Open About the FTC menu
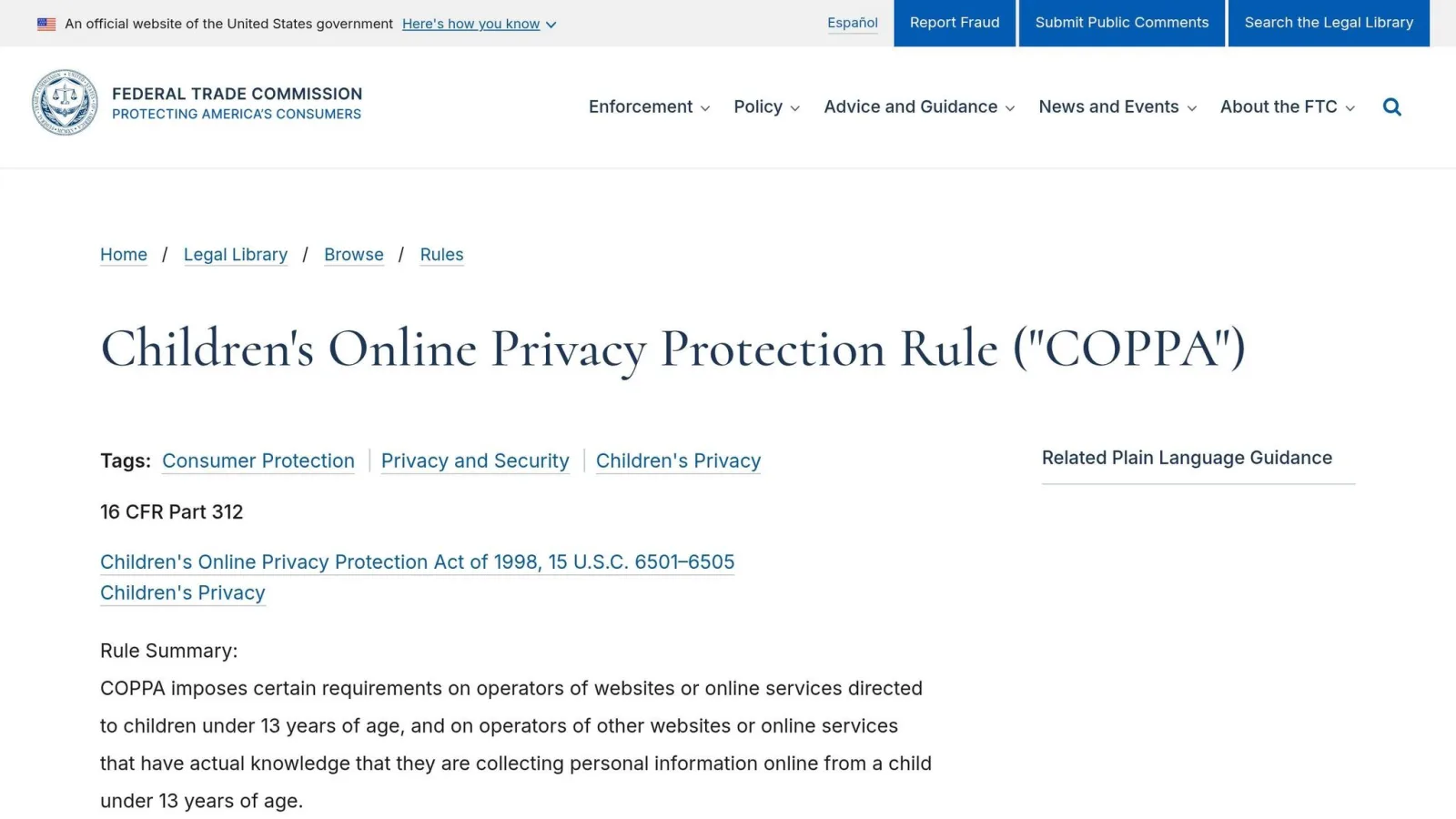Screen dimensions: 1456x819 pyautogui.click(x=1288, y=107)
